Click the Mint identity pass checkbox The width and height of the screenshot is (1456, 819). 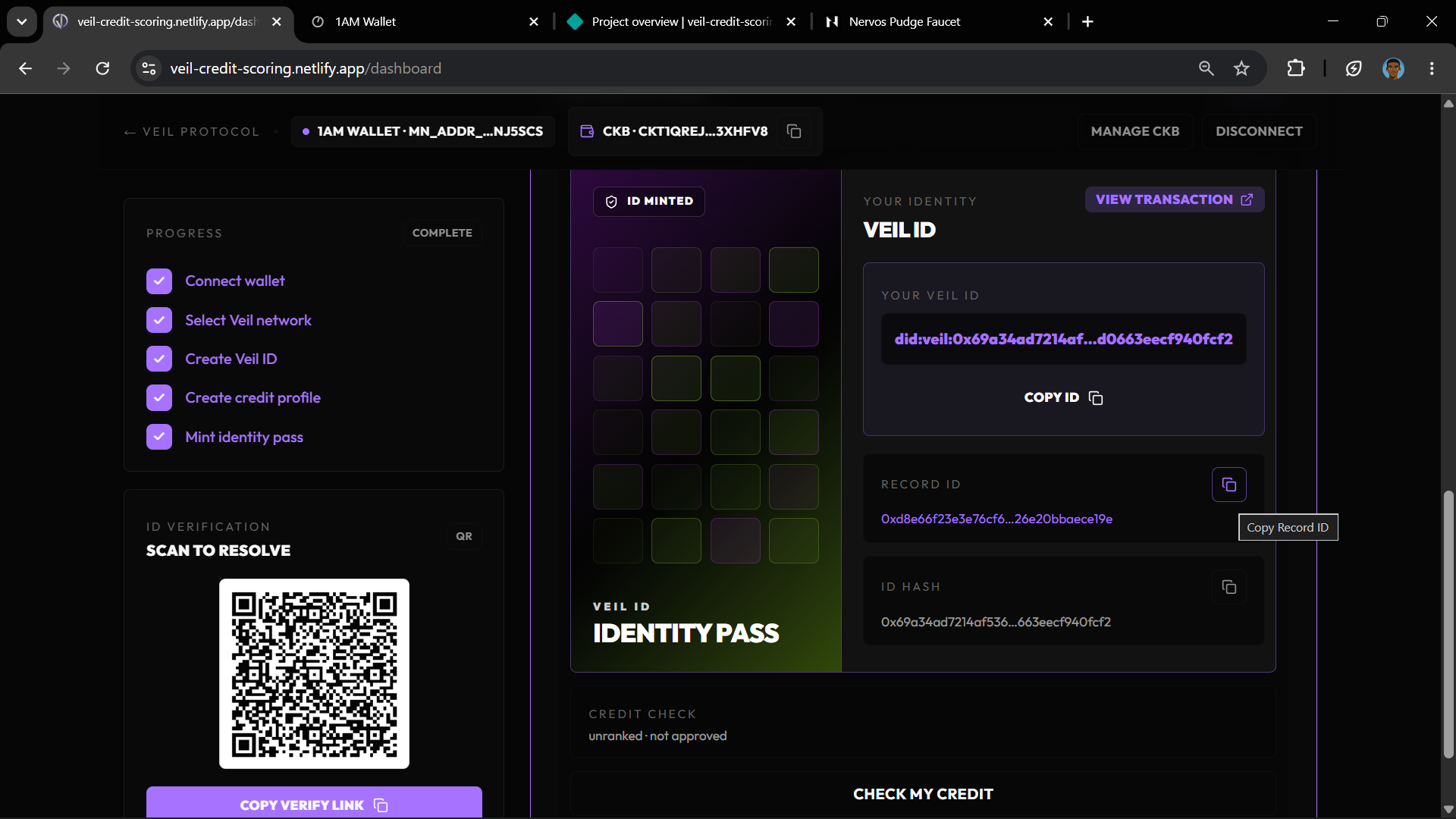tap(159, 437)
